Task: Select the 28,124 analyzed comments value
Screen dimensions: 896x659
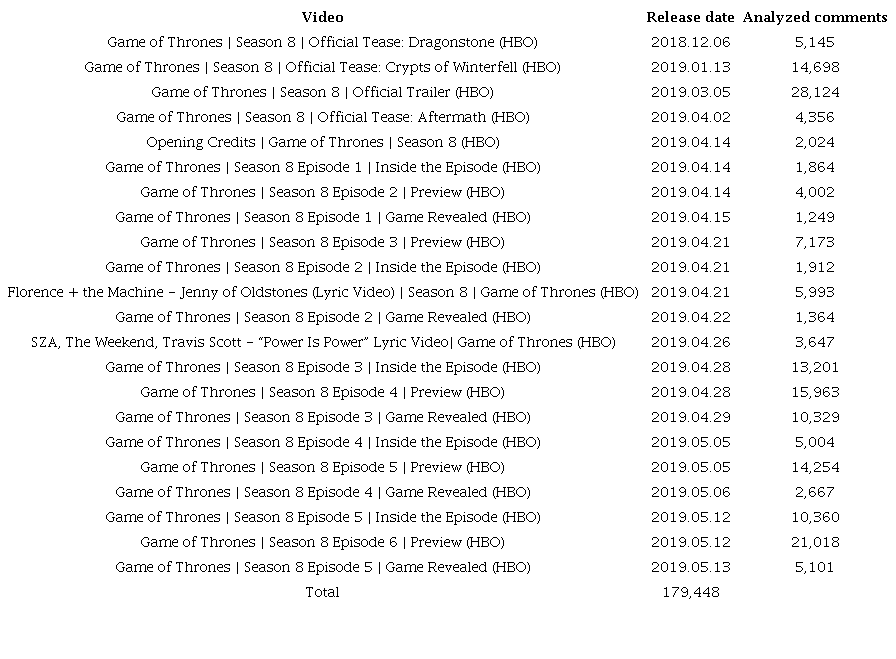Action: pyautogui.click(x=811, y=92)
